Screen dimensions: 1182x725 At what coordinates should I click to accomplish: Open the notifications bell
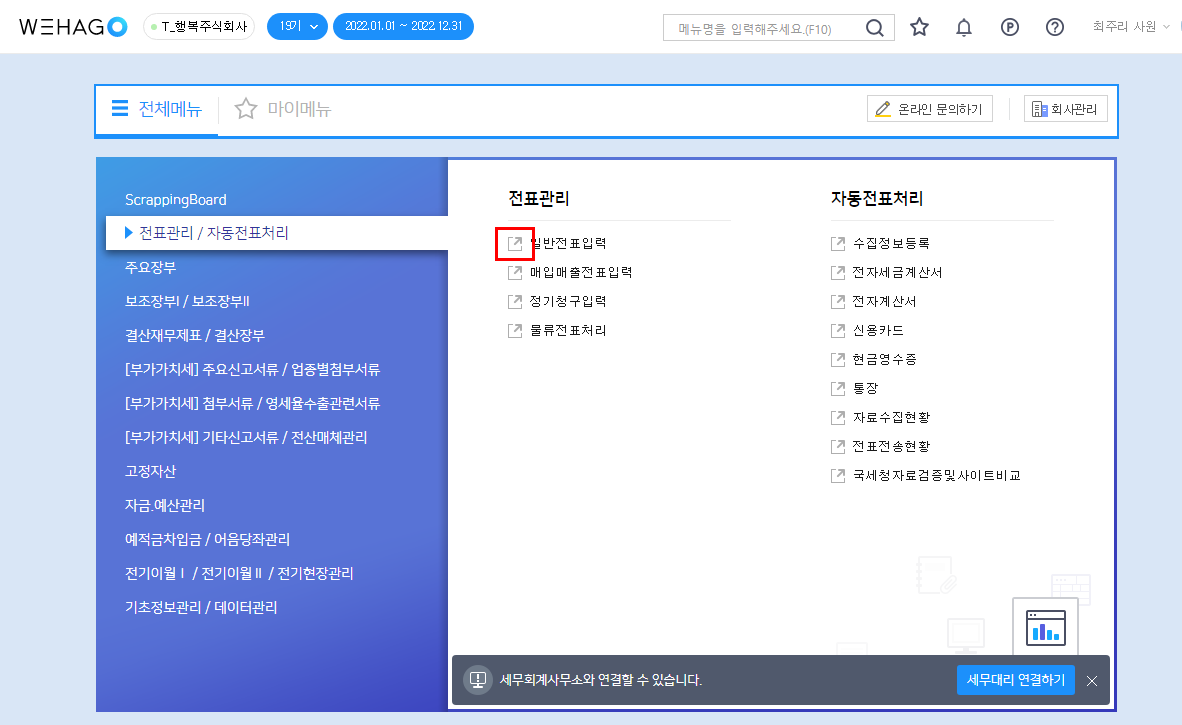pos(964,27)
